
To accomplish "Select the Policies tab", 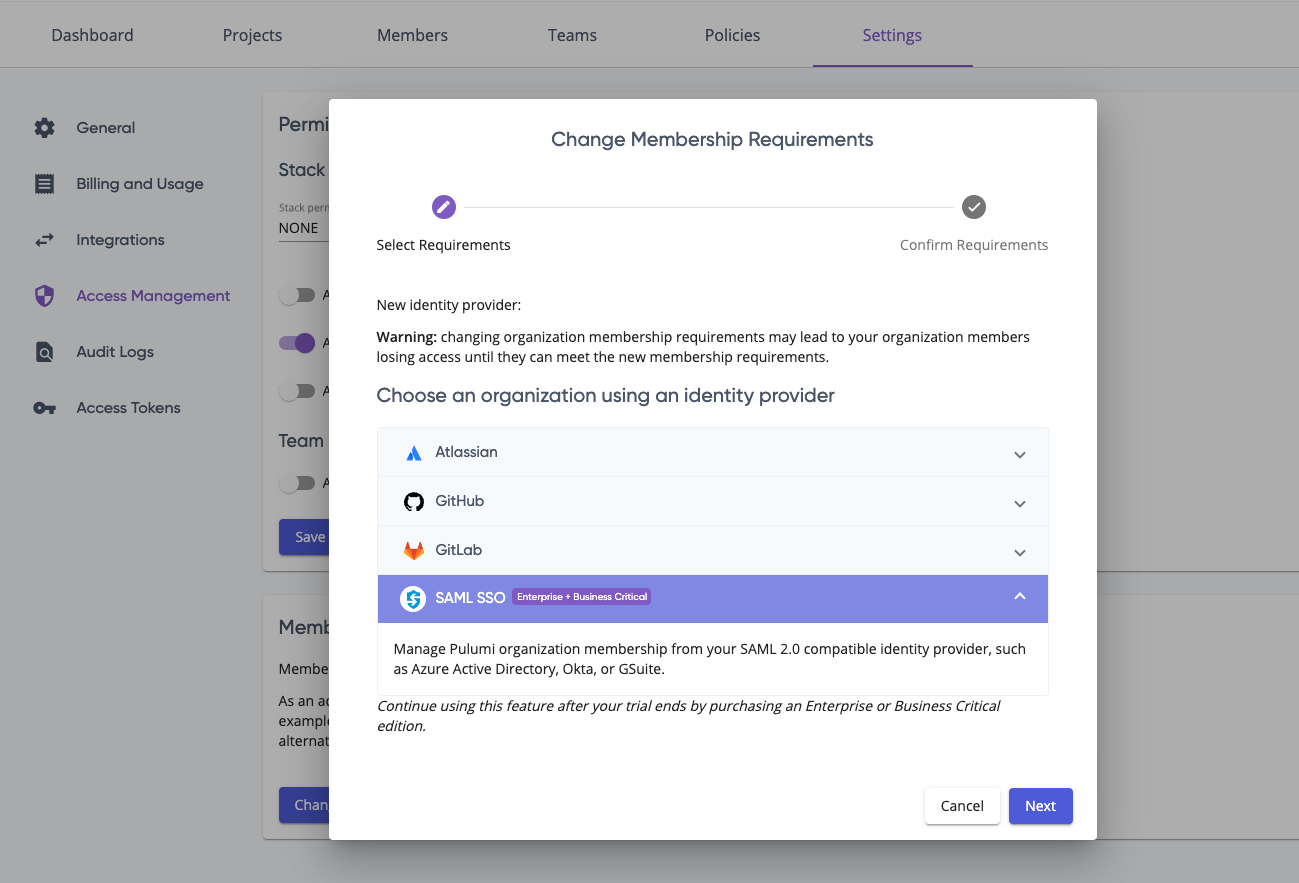I will pos(732,35).
